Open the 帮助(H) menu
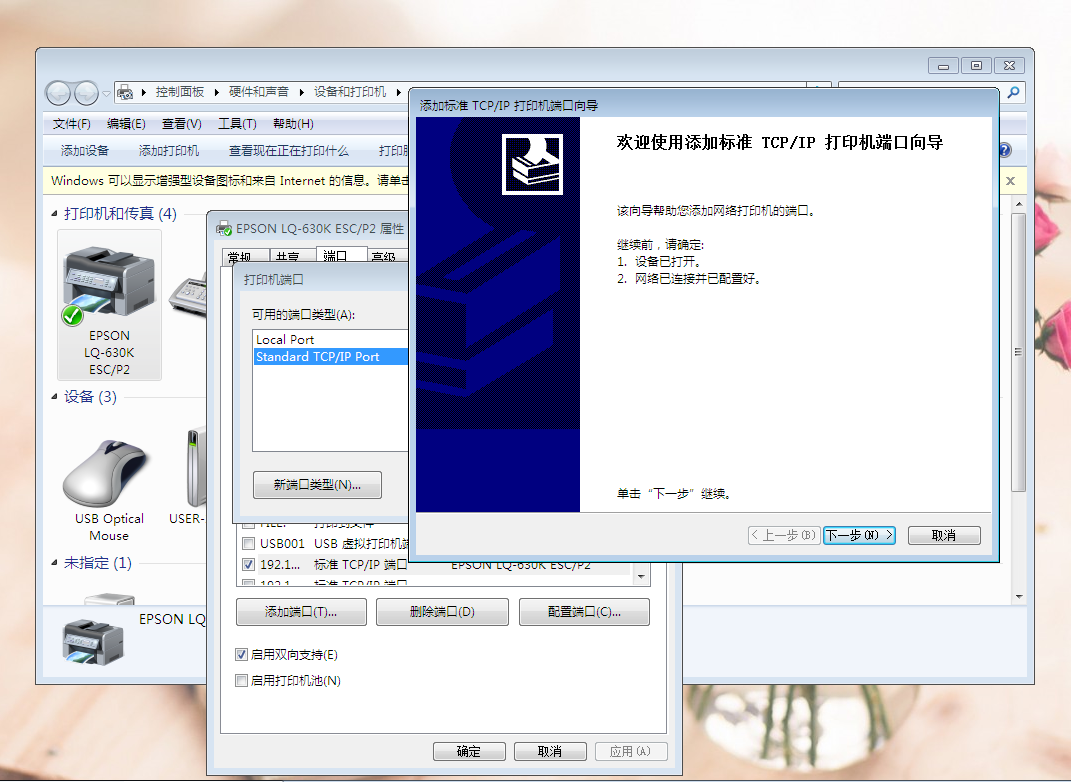This screenshot has width=1071, height=782. (x=293, y=124)
